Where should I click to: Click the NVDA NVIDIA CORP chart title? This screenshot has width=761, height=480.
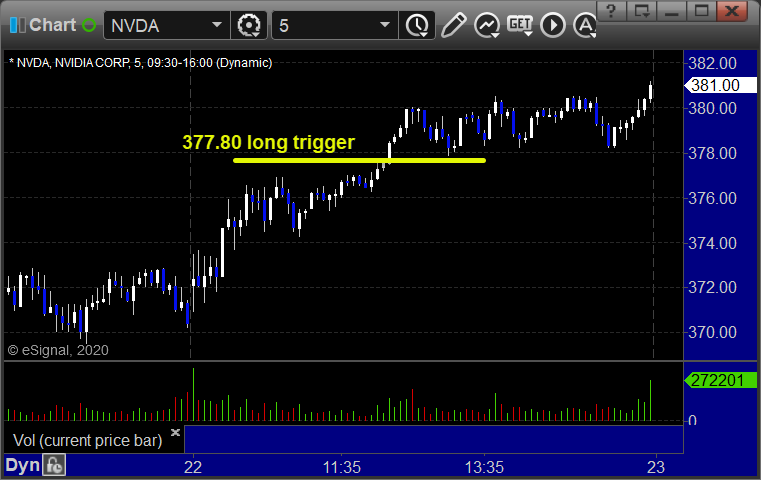coord(140,63)
